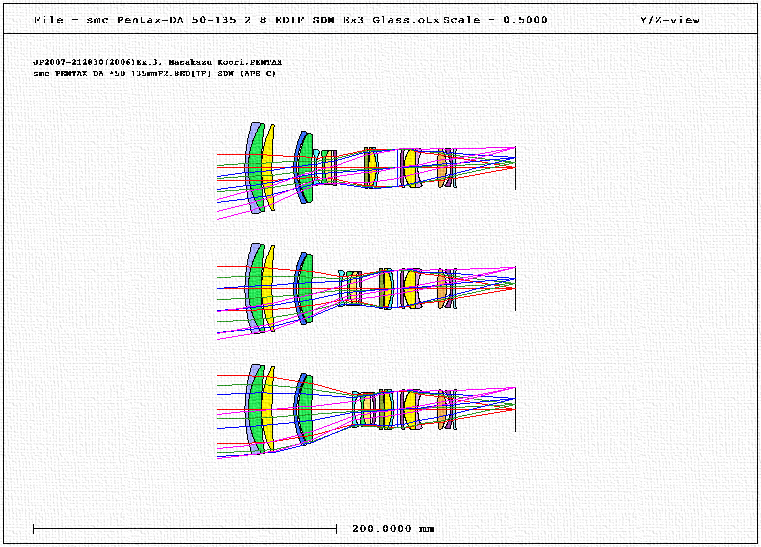
Task: Select the smc PENTAX DA lens description line
Action: click(x=154, y=74)
